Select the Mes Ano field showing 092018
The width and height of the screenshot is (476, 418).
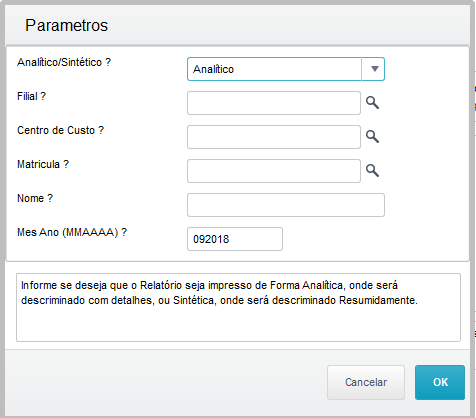pos(235,239)
